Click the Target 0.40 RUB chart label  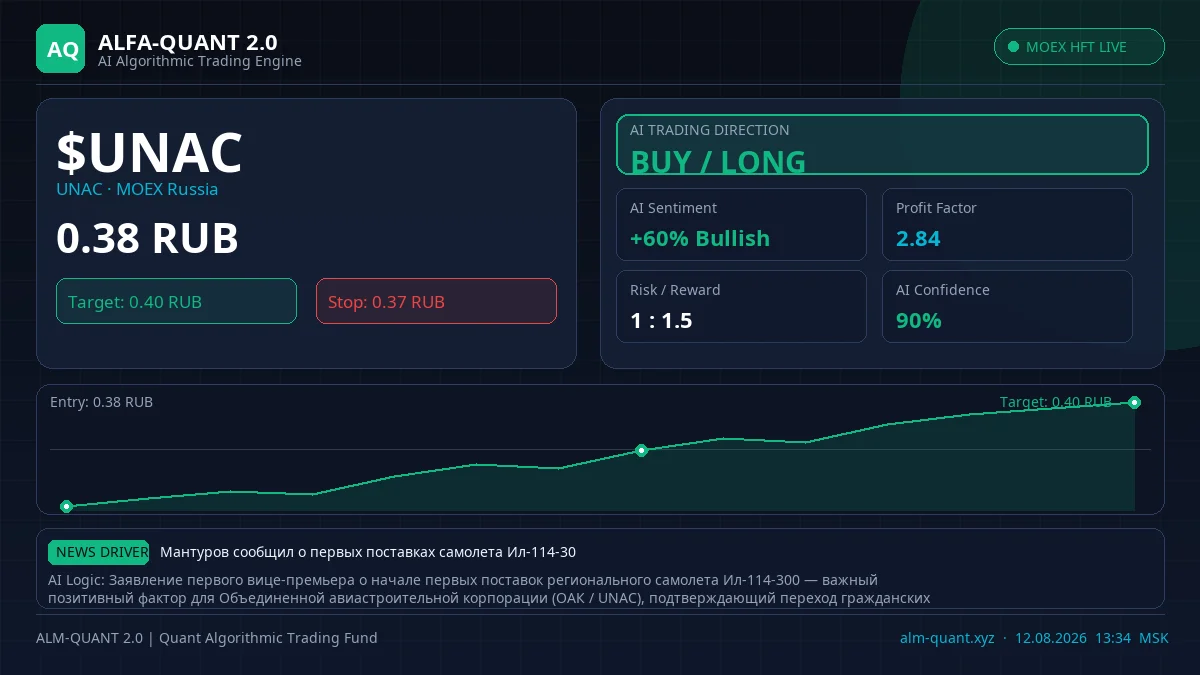coord(1055,402)
